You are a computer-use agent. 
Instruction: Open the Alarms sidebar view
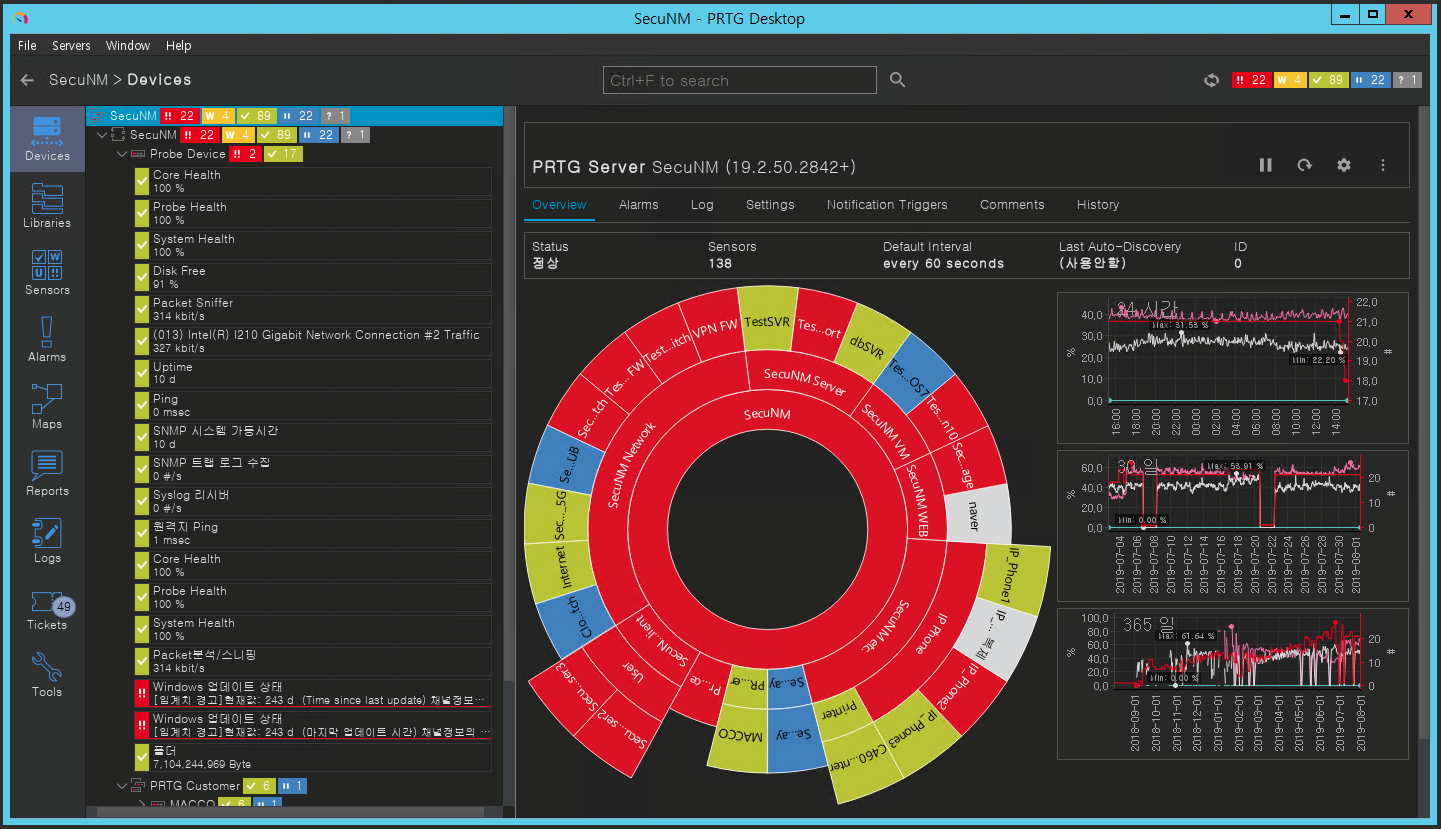47,339
